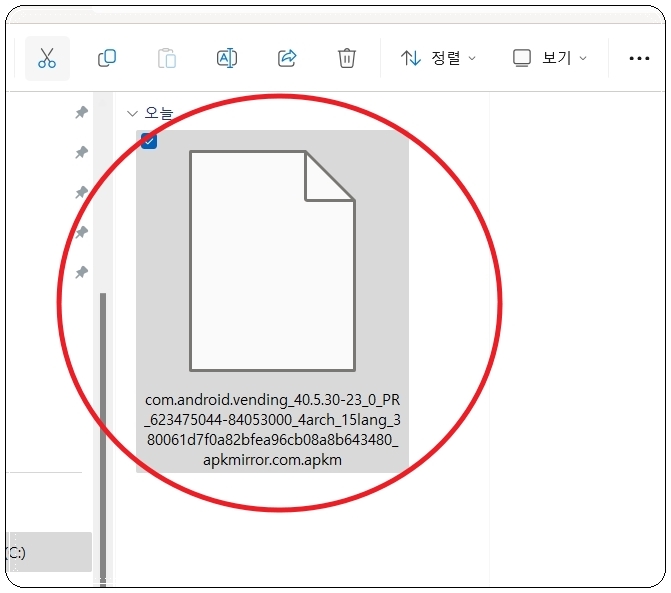Rename the selected file

click(227, 58)
